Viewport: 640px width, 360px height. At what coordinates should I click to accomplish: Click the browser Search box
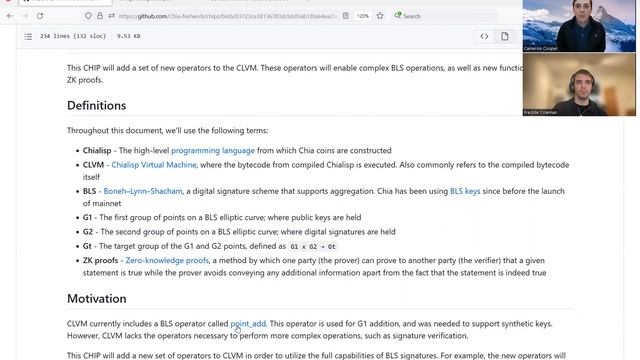pos(445,16)
